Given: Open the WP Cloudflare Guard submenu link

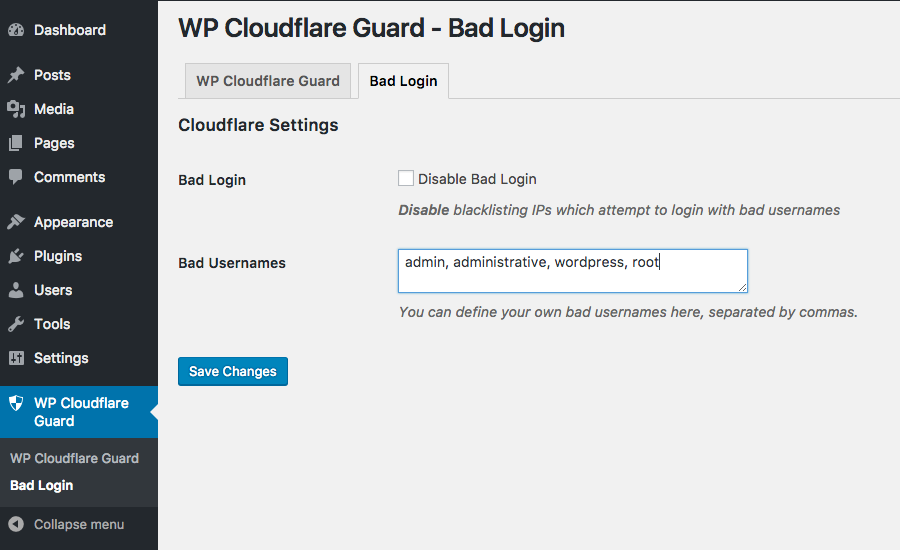Looking at the screenshot, I should point(75,458).
